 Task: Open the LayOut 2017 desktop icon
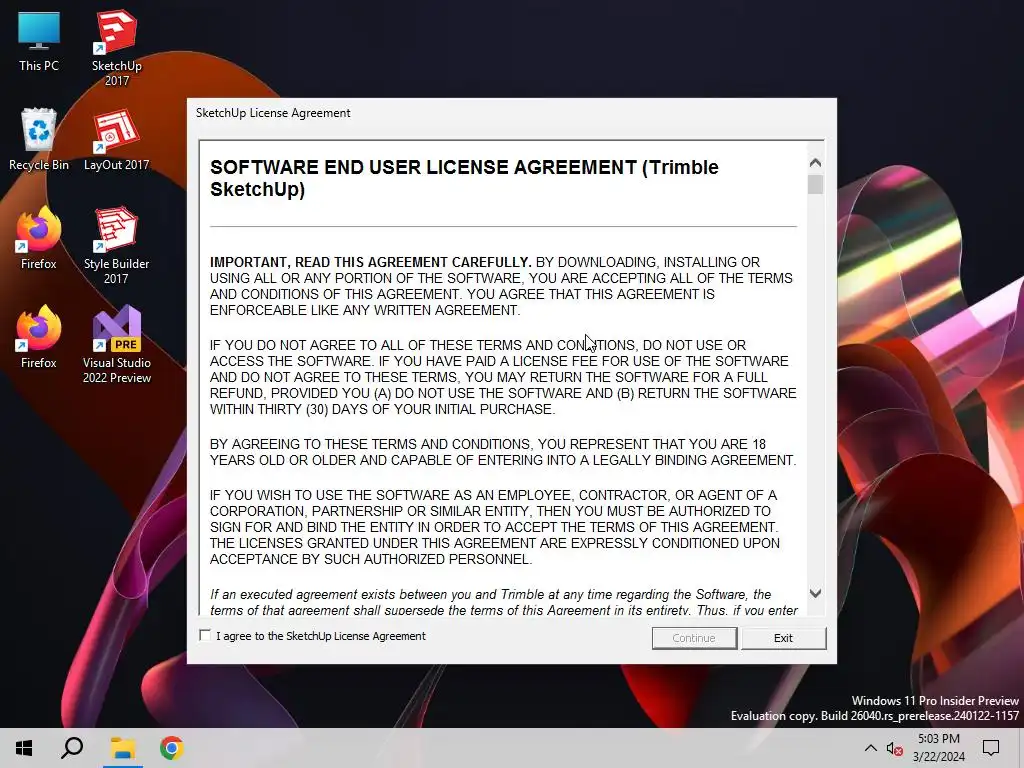(116, 141)
